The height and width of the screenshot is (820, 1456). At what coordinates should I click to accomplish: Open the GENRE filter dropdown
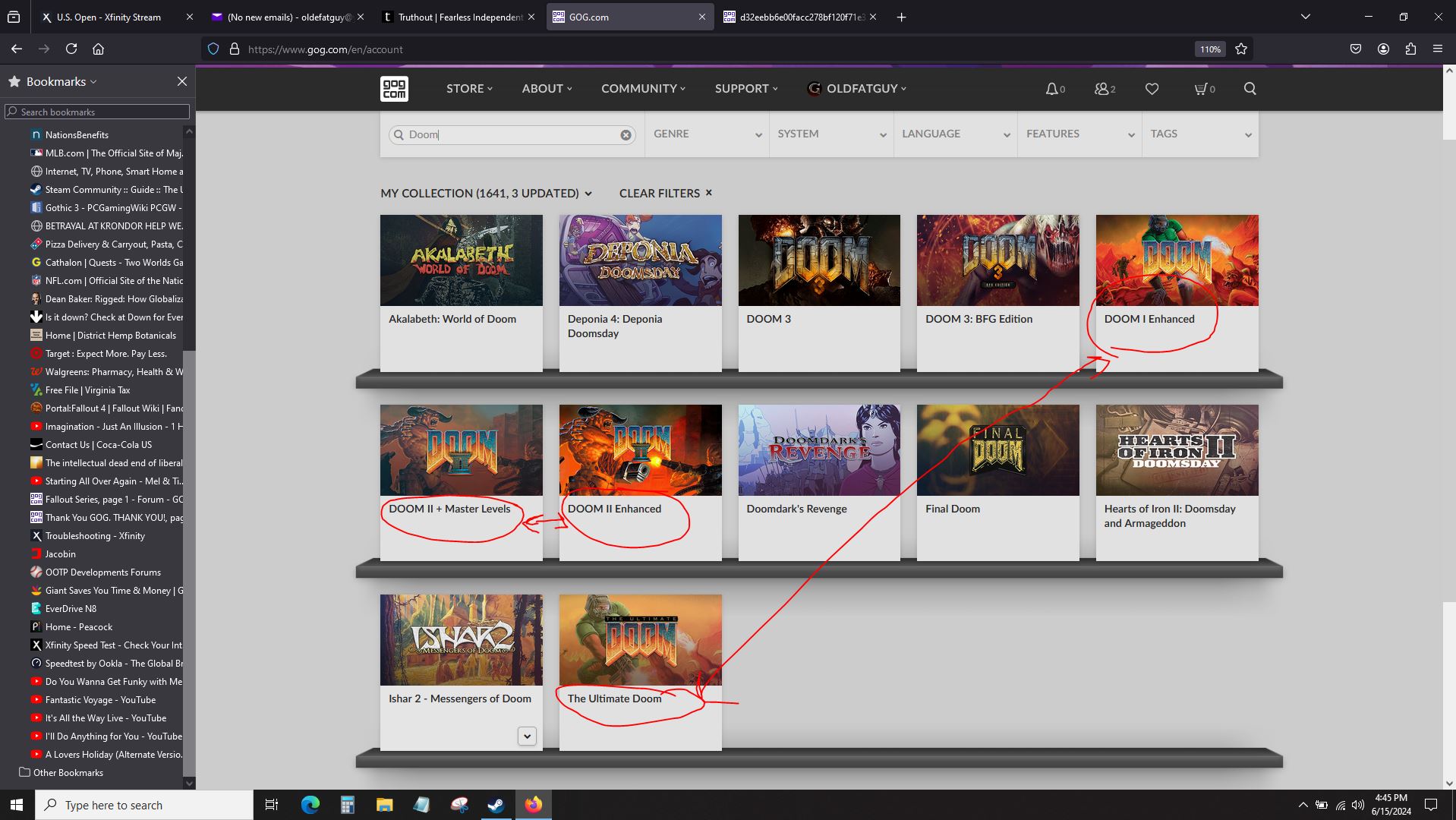(x=707, y=134)
